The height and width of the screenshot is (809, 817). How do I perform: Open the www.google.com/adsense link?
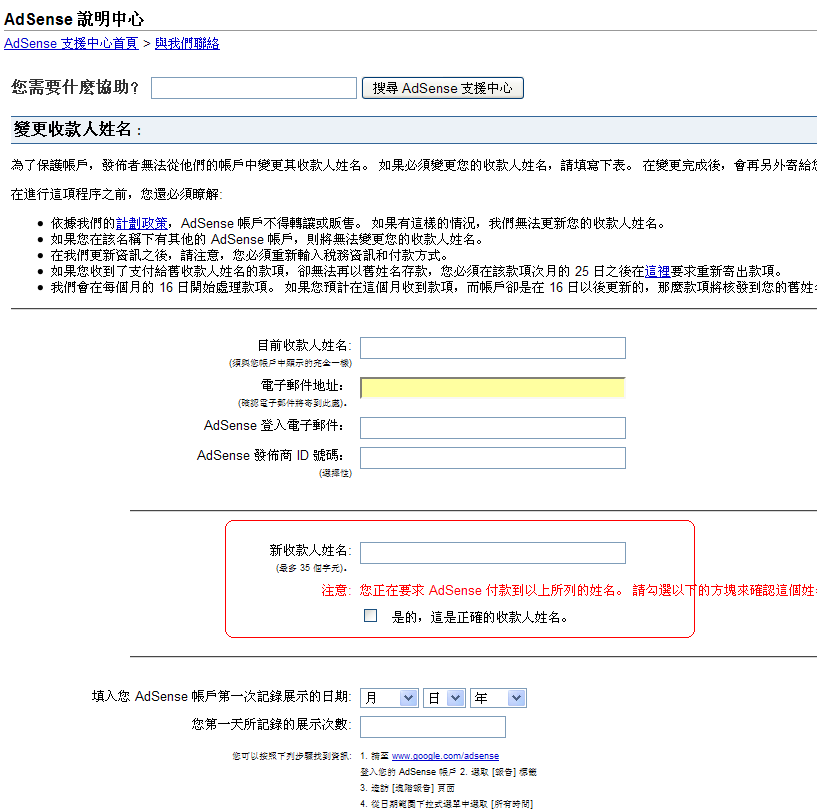point(445,756)
